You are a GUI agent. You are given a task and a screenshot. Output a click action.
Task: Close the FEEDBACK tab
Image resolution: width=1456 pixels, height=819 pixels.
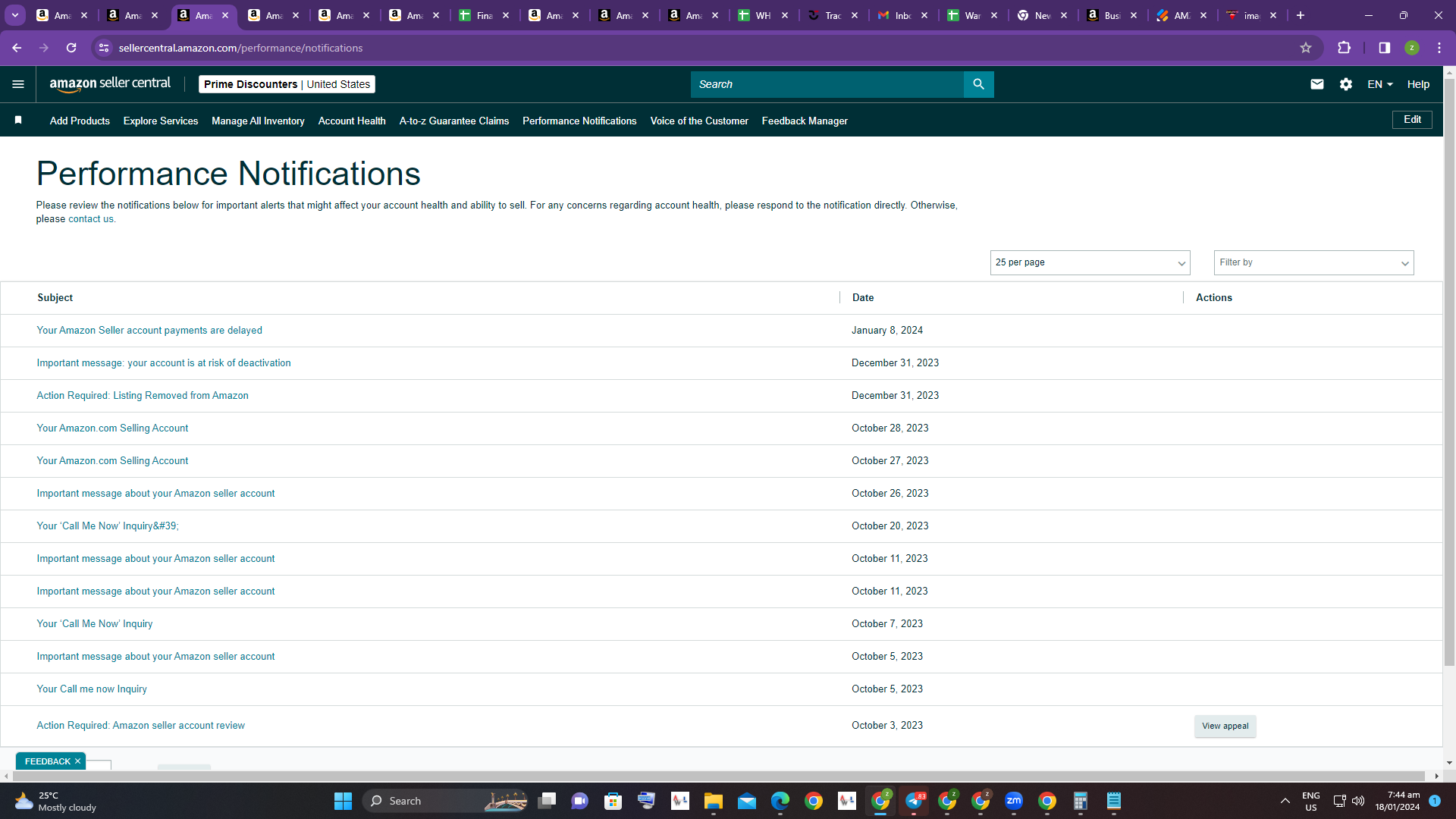click(x=77, y=761)
